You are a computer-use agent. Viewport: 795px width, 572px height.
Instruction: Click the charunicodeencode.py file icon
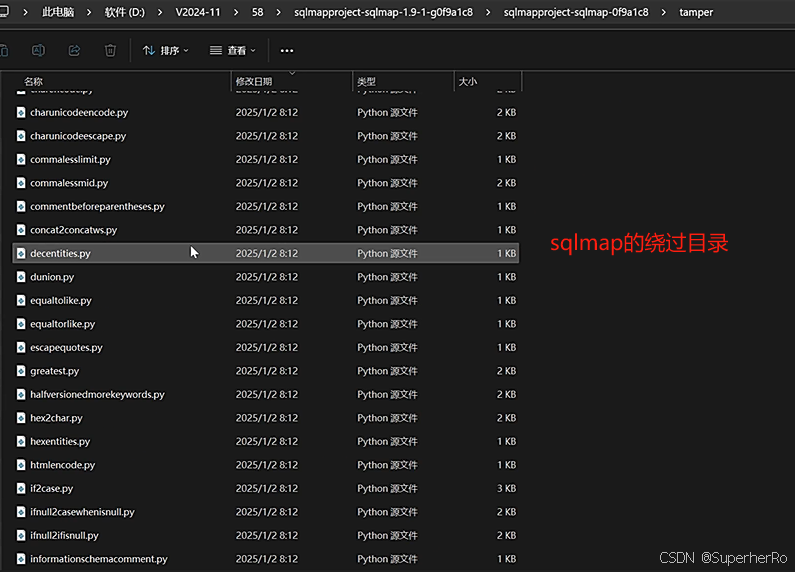click(x=21, y=112)
